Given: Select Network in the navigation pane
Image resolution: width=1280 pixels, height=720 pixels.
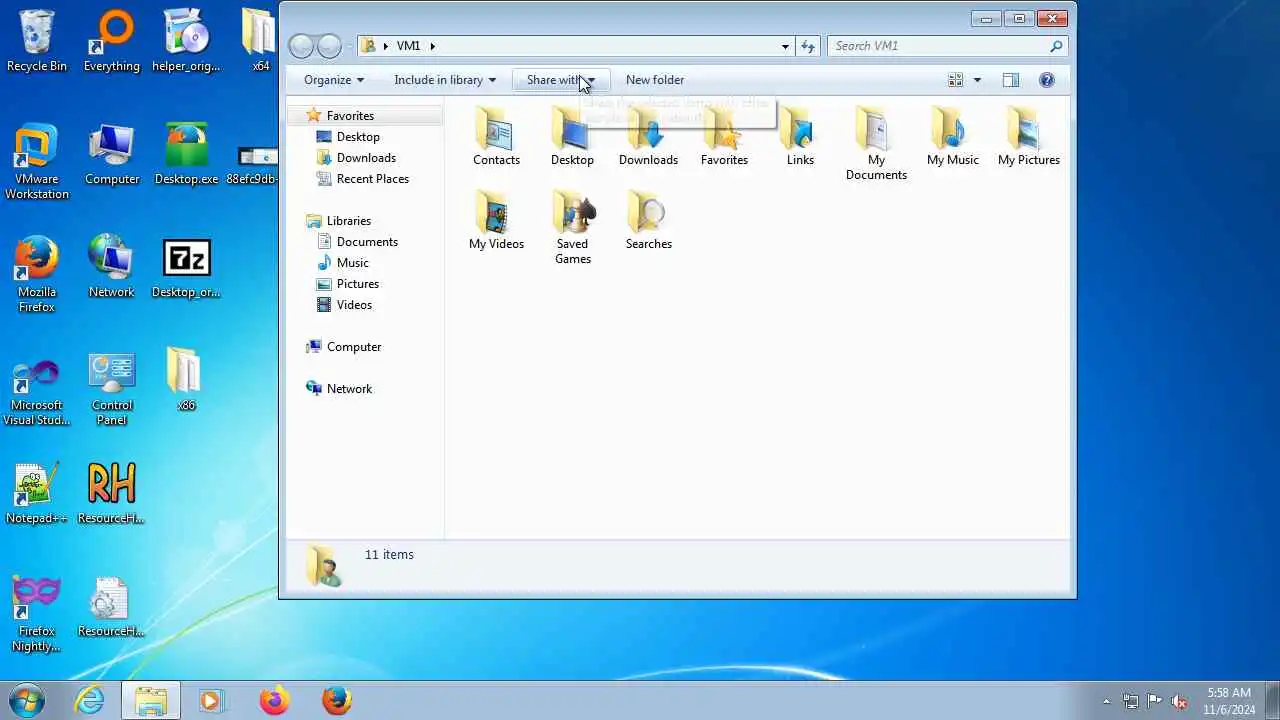Looking at the screenshot, I should click(x=349, y=389).
